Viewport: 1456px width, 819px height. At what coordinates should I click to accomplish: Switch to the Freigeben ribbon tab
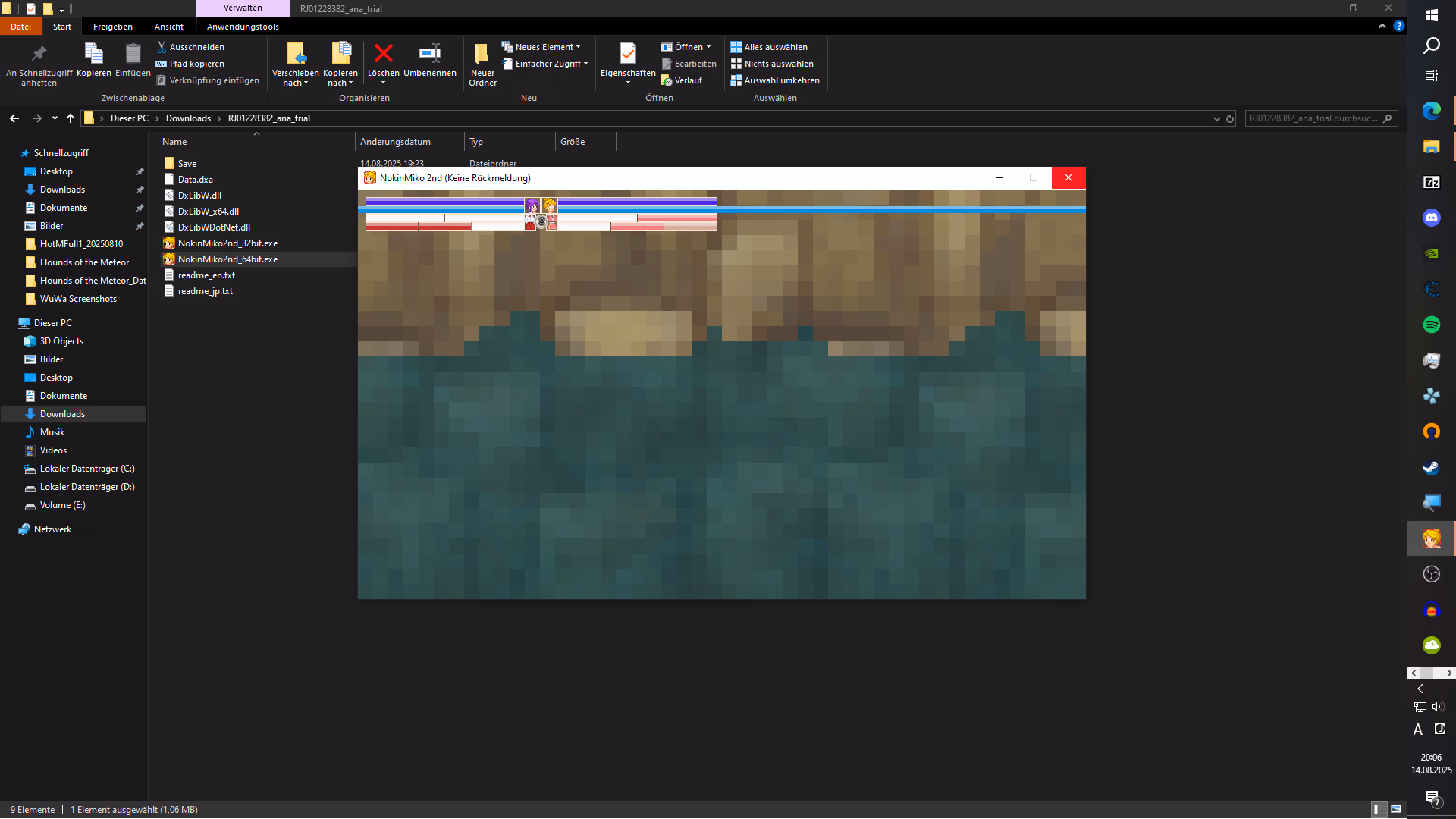point(113,27)
